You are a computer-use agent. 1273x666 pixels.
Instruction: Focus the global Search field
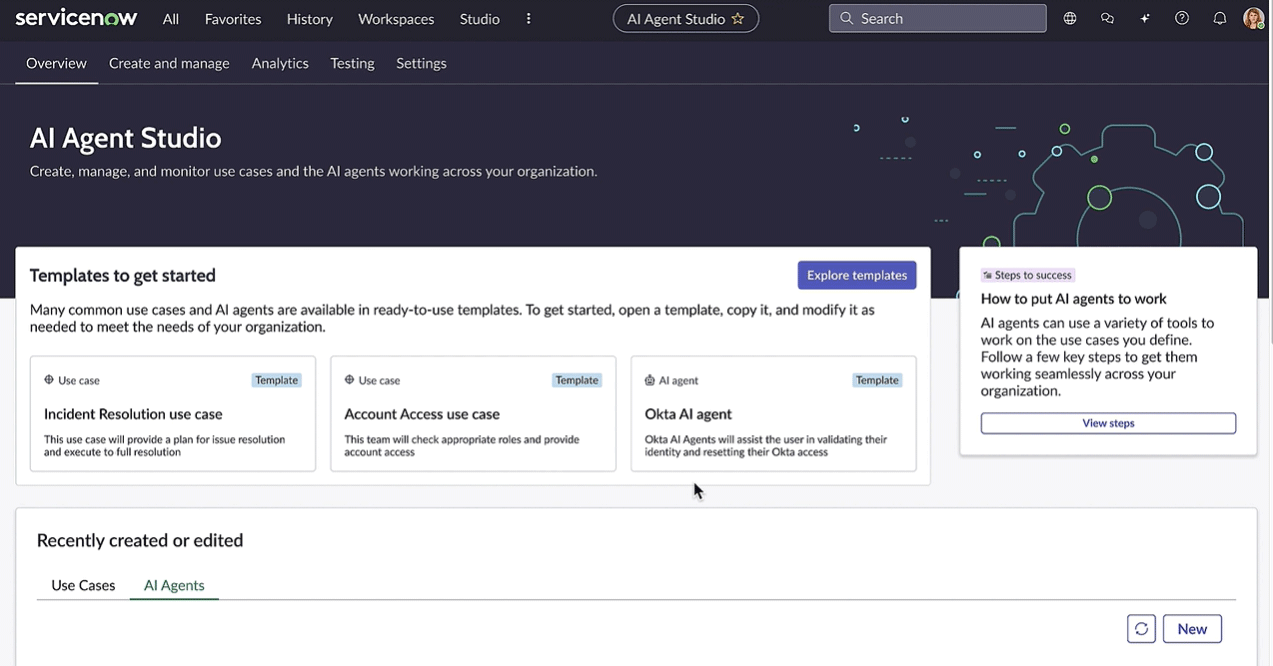[938, 18]
